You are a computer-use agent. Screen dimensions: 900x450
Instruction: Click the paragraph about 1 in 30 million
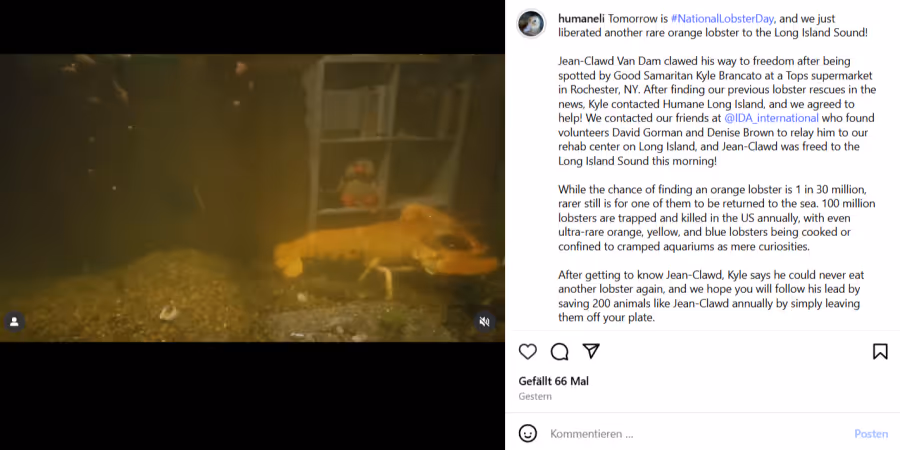(717, 218)
